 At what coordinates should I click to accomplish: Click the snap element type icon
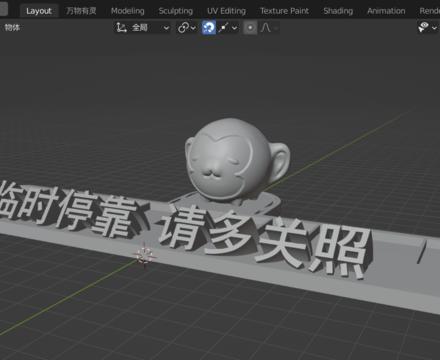click(x=224, y=27)
